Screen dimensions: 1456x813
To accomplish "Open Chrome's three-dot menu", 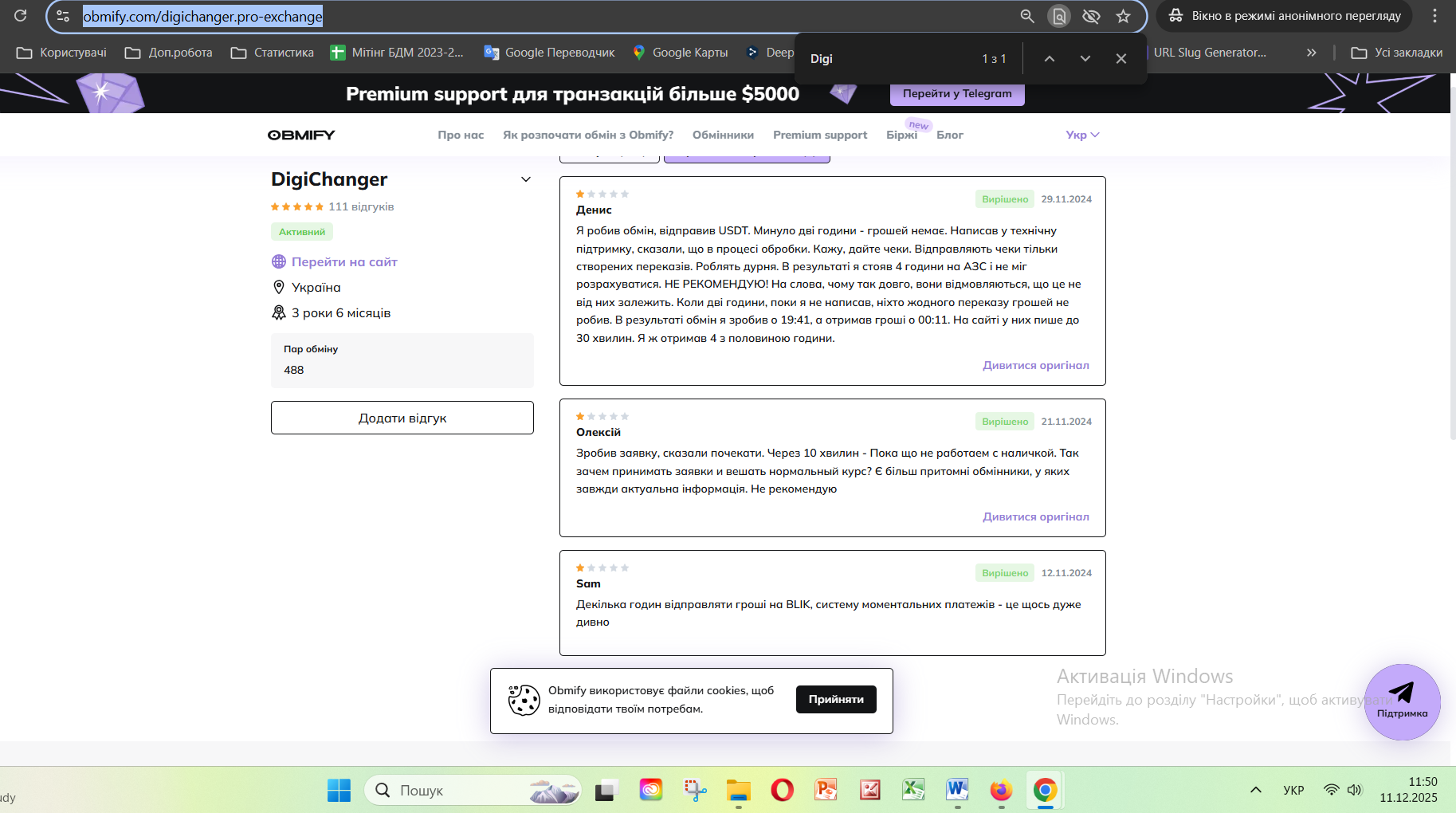I will [1434, 16].
